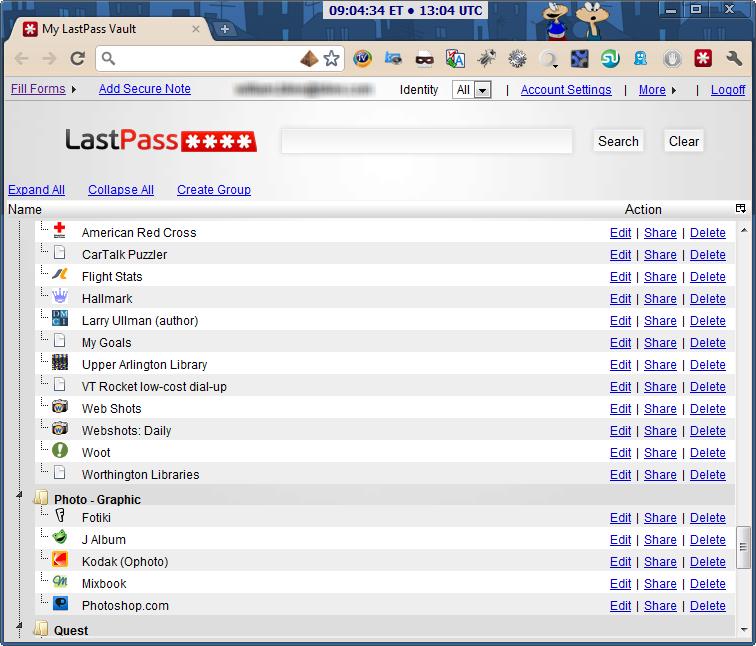Click the Kodak (Ophoto) site icon
The image size is (756, 646).
(x=60, y=559)
